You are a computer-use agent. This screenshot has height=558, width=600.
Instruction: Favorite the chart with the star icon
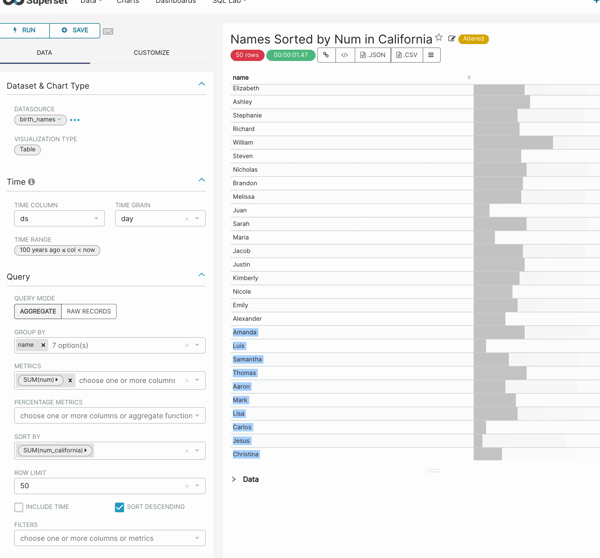[x=439, y=38]
